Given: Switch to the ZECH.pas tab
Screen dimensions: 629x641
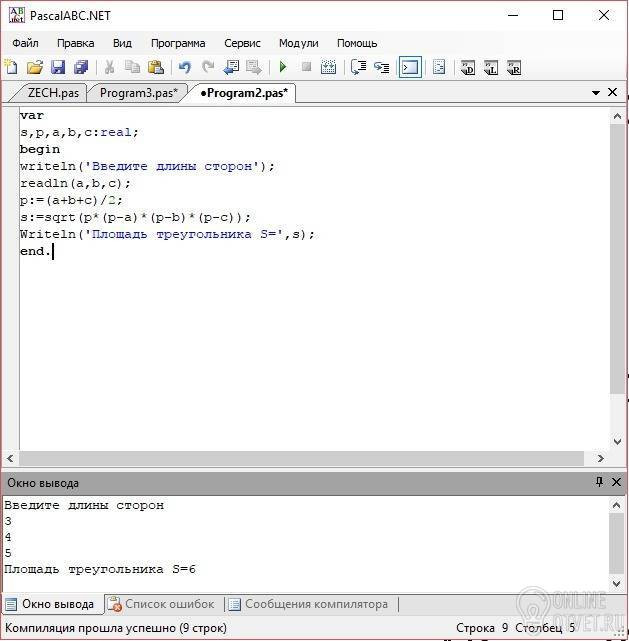Looking at the screenshot, I should point(53,93).
